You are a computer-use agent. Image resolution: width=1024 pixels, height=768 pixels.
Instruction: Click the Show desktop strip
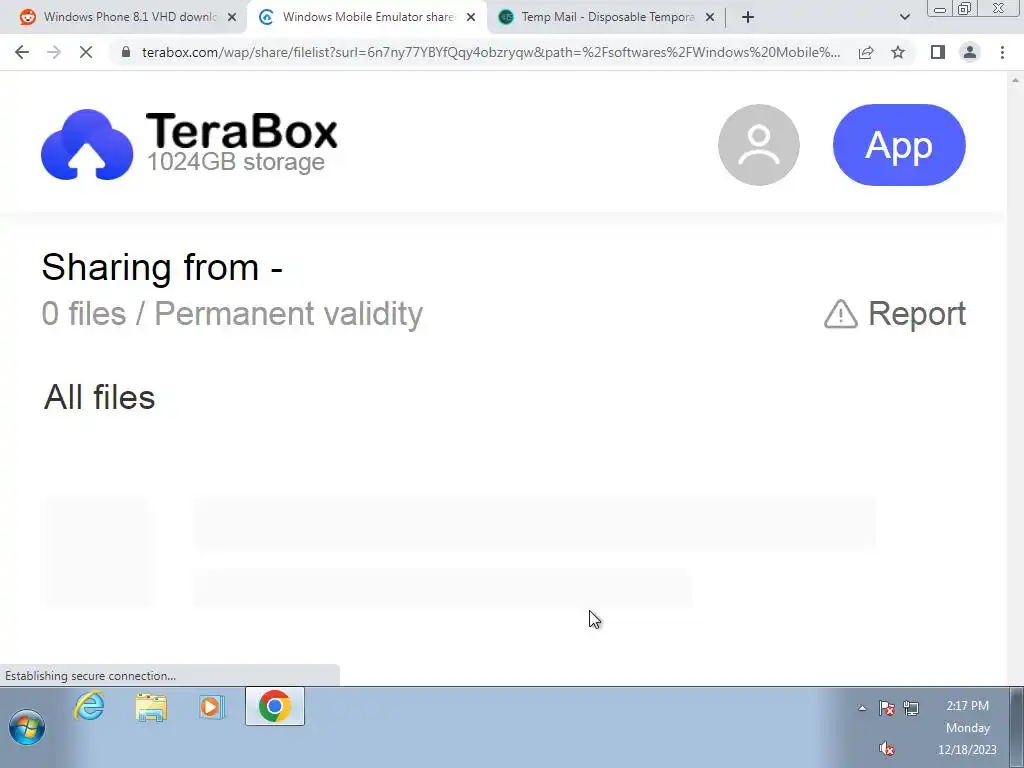pyautogui.click(x=1017, y=727)
